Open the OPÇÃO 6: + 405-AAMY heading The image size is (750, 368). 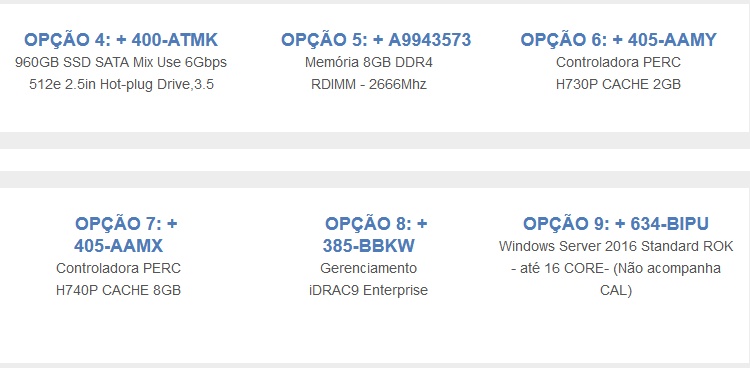click(x=618, y=40)
